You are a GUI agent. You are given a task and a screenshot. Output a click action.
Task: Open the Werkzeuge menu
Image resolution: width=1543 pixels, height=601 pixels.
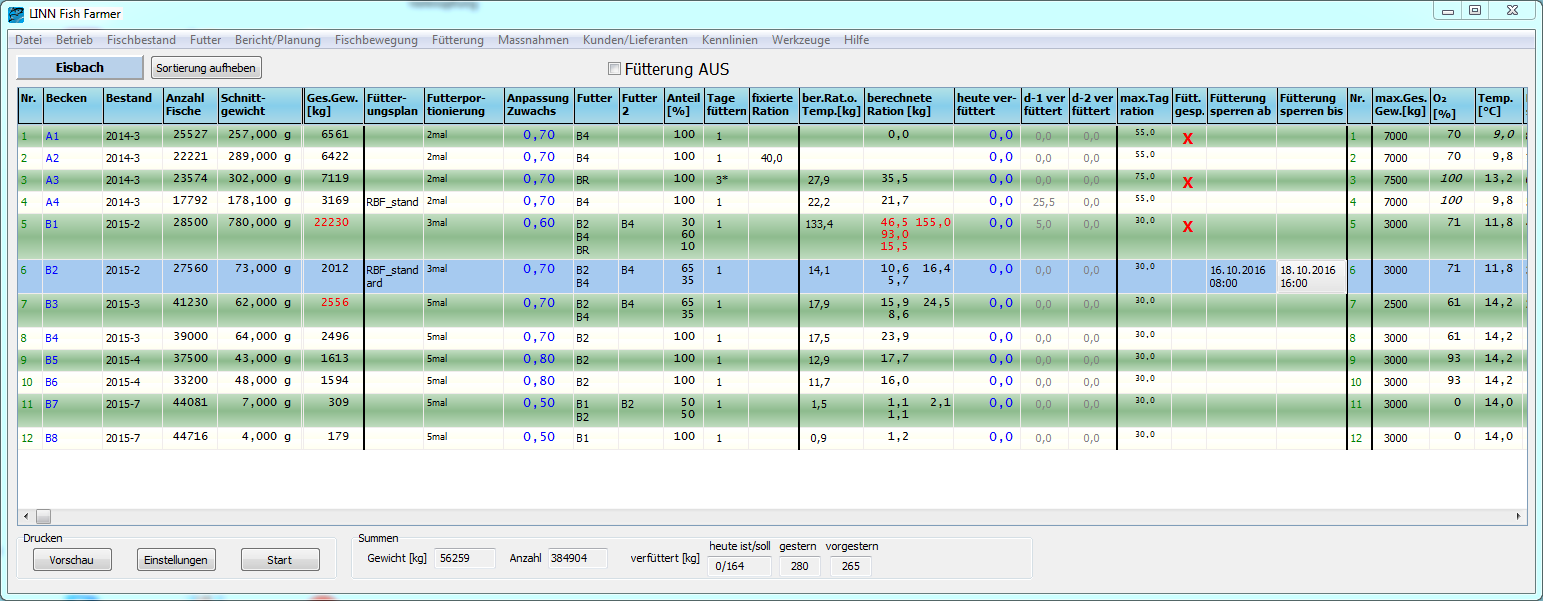coord(800,40)
